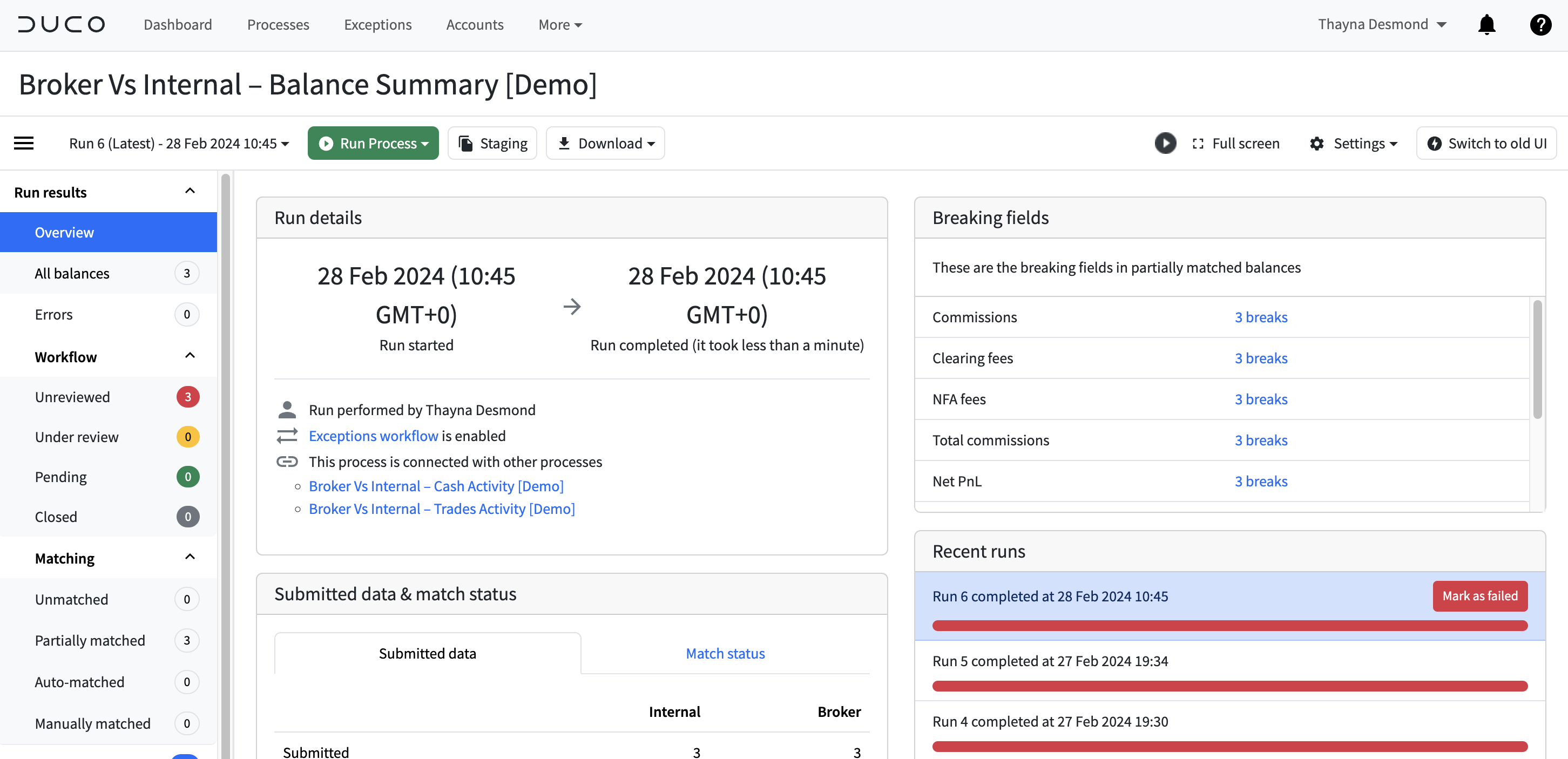The width and height of the screenshot is (1568, 759).
Task: Open Clearing fees 3 breaks link
Action: coord(1261,358)
